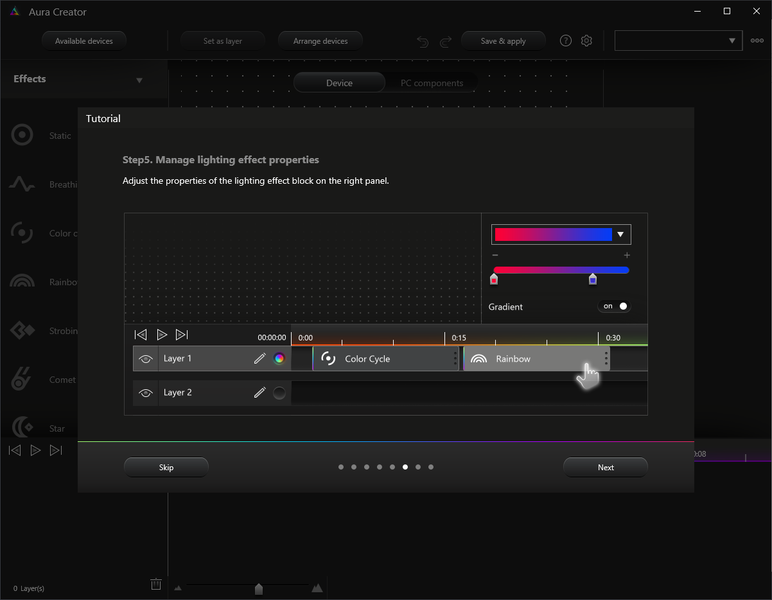
Task: Click Rainbow block's vertical dots handle
Action: click(606, 359)
